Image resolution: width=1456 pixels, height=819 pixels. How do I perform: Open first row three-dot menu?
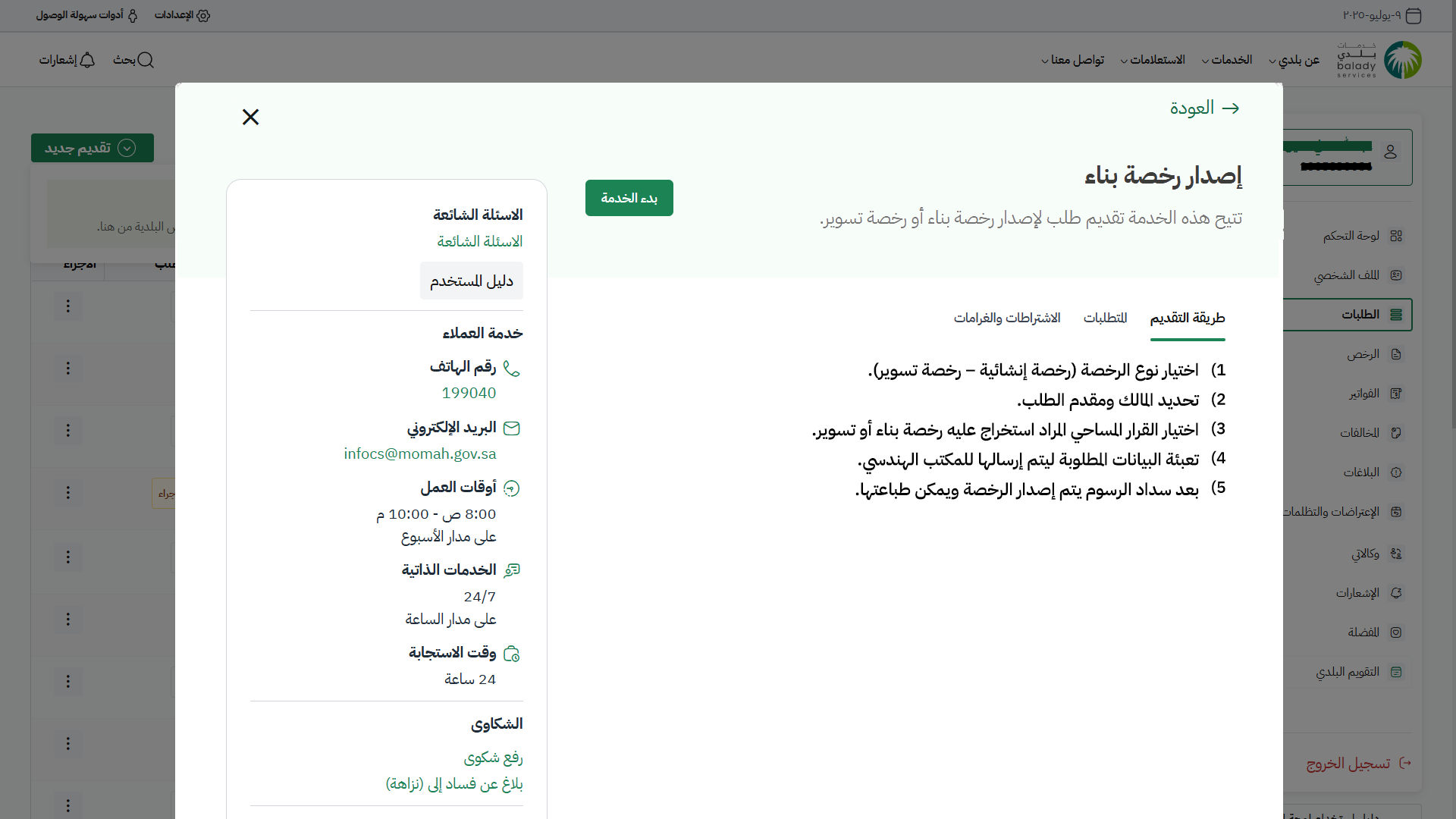tap(67, 306)
